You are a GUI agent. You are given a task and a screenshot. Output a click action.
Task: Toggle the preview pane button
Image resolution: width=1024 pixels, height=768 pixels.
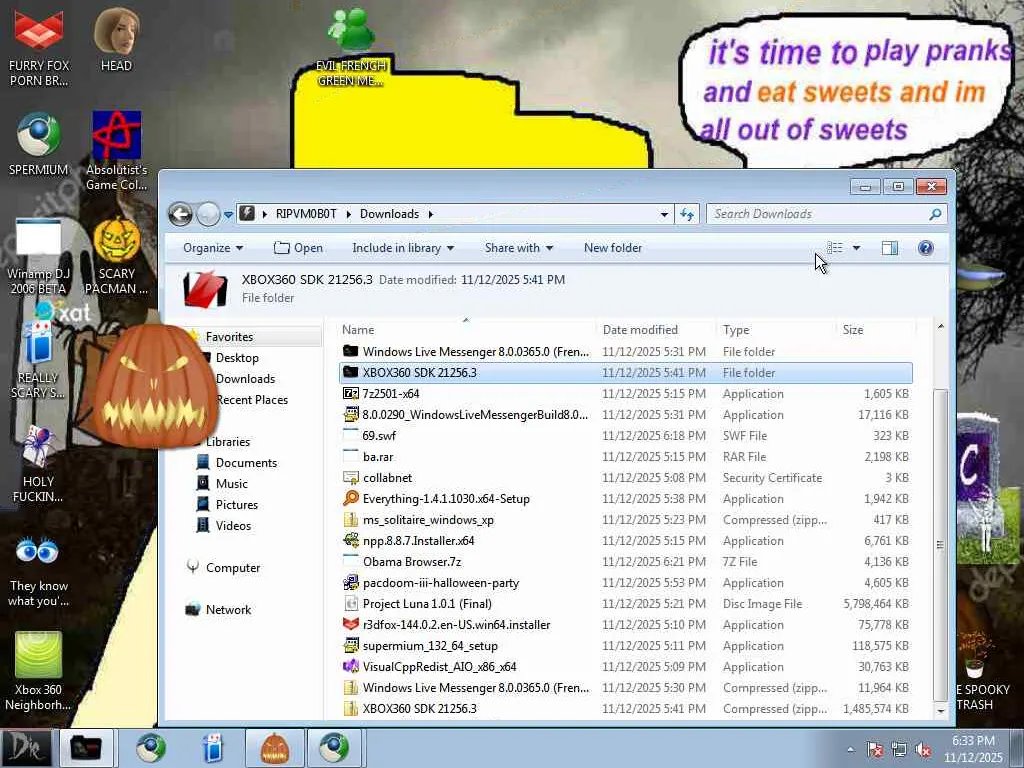pos(889,248)
